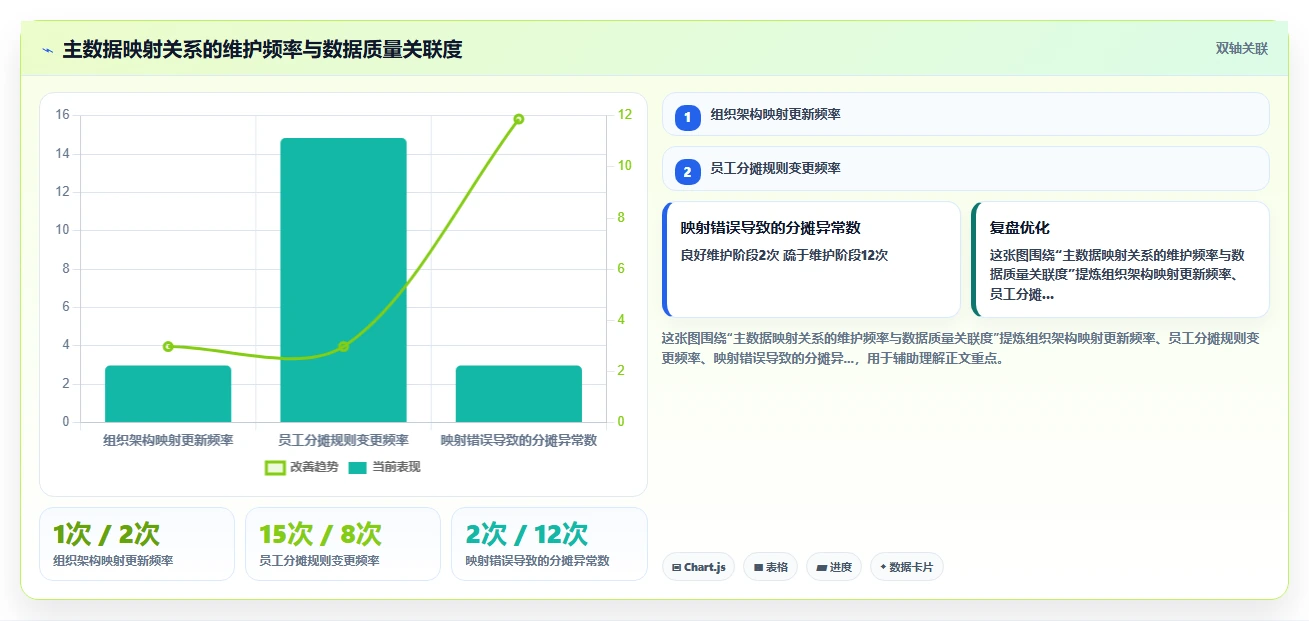
Task: Click the teal 当前表现 legend swatch
Action: pos(358,467)
